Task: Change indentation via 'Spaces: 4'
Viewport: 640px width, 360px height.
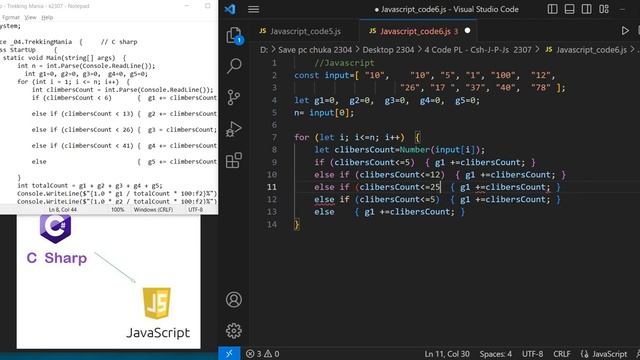Action: [x=496, y=354]
